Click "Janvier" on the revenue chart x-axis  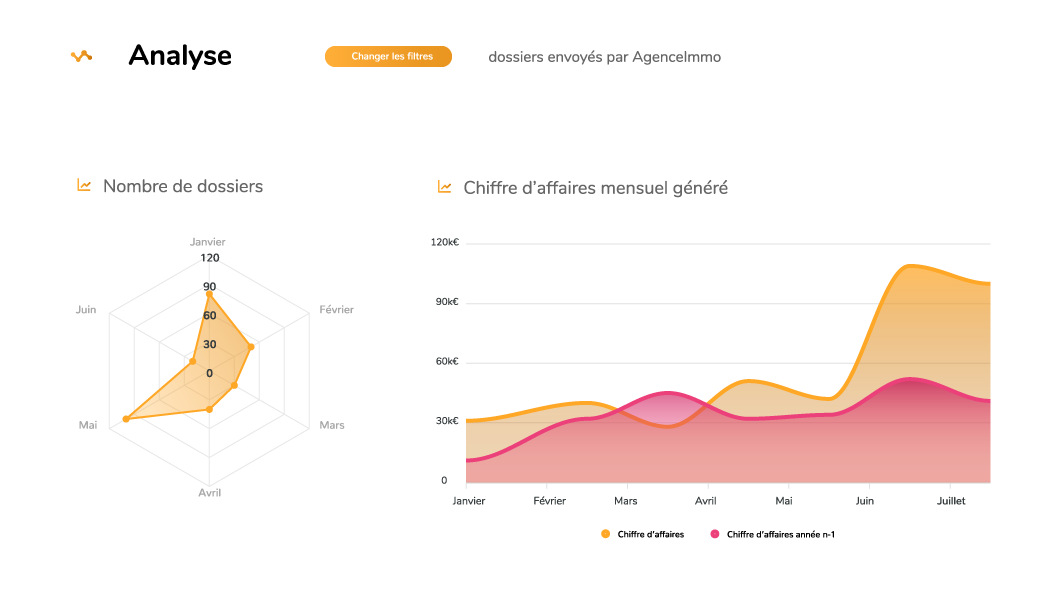(469, 501)
